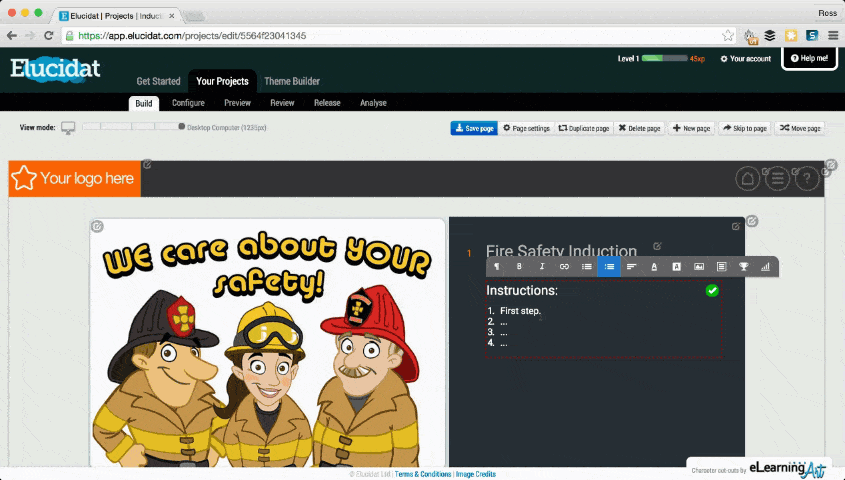
Task: Open Move page options
Action: click(800, 128)
